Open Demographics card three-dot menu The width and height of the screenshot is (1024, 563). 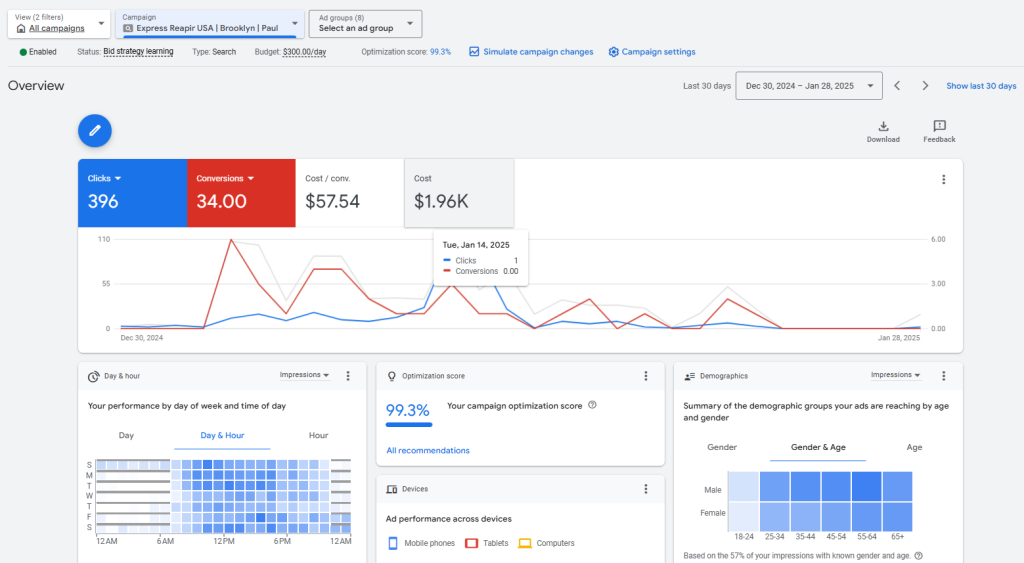(x=943, y=376)
